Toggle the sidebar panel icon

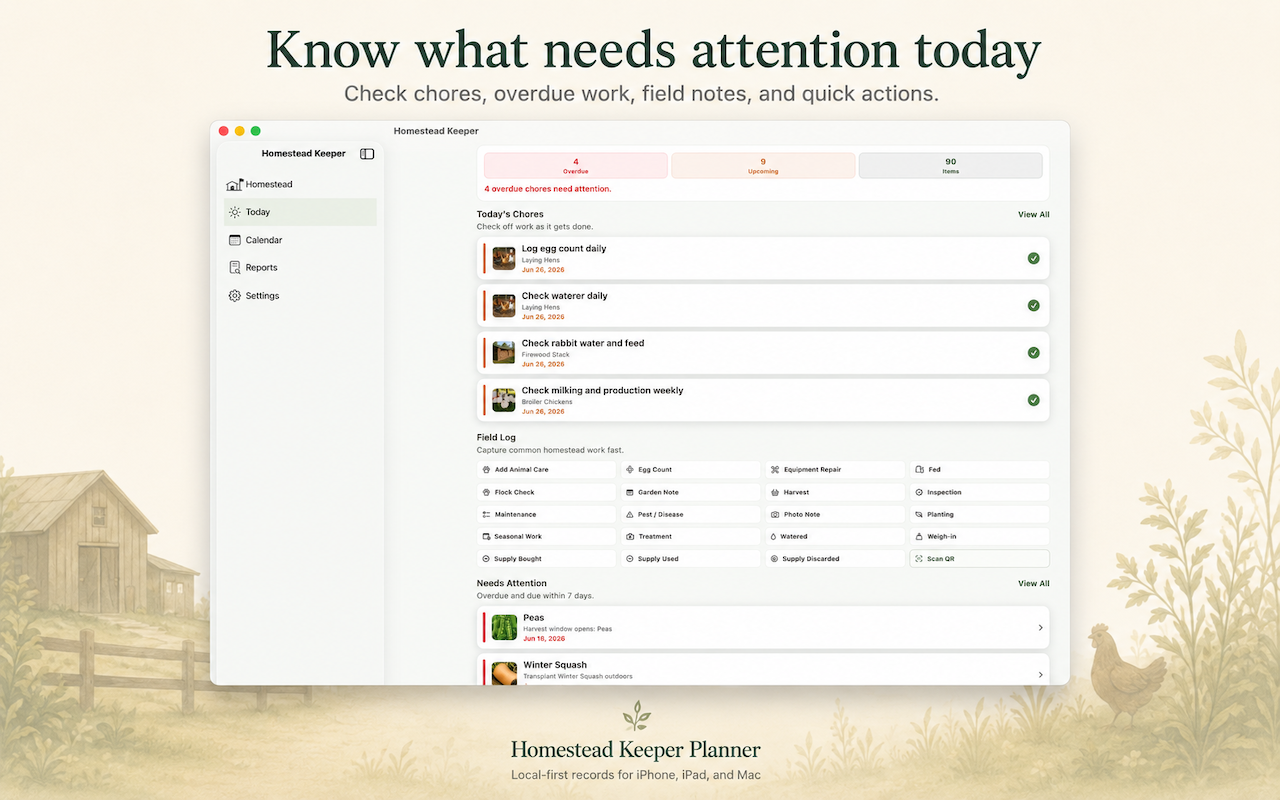pos(367,154)
